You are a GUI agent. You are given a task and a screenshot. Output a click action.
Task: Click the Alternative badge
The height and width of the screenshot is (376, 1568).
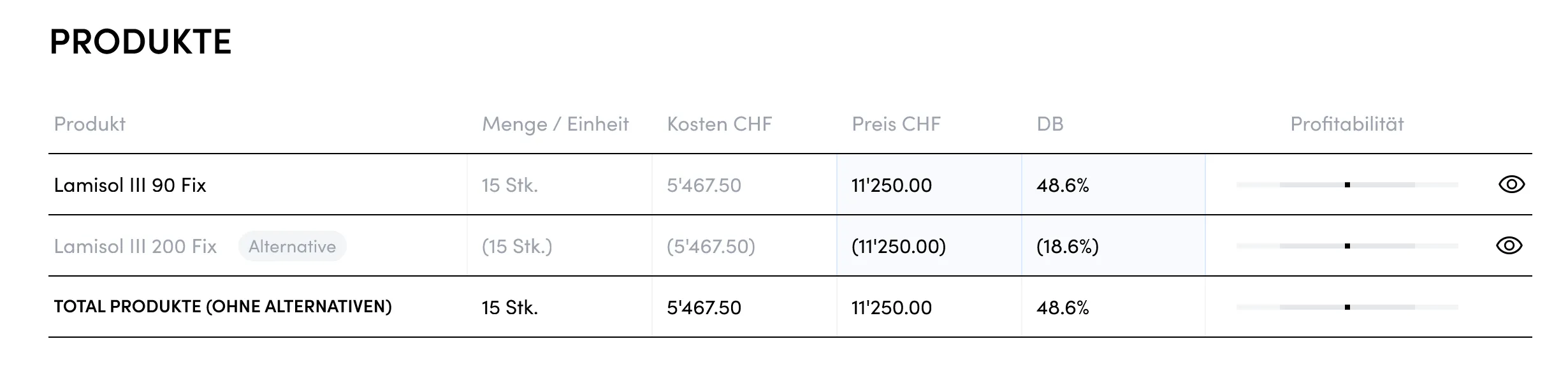(x=292, y=247)
